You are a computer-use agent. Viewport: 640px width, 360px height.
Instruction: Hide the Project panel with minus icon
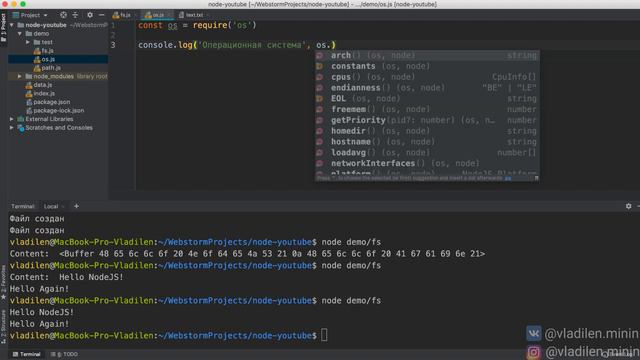click(102, 15)
